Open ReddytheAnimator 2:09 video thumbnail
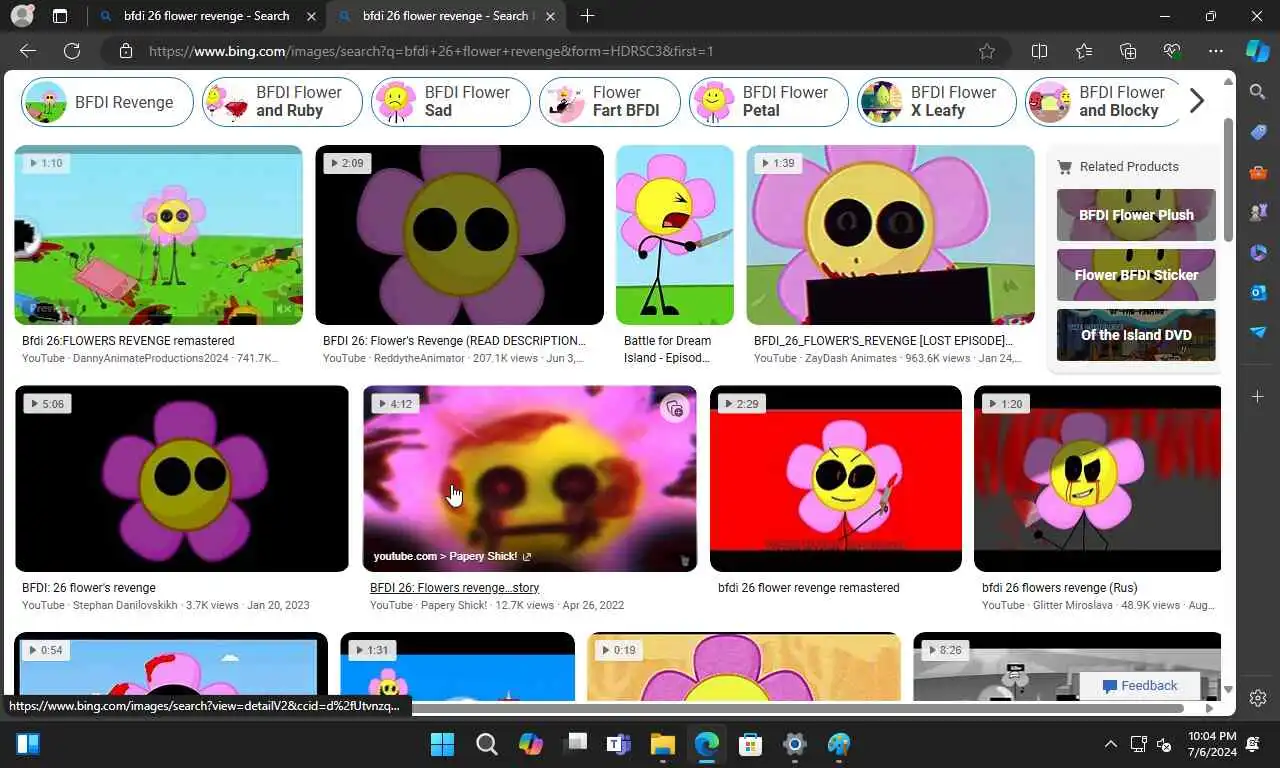The image size is (1280, 768). click(x=459, y=235)
